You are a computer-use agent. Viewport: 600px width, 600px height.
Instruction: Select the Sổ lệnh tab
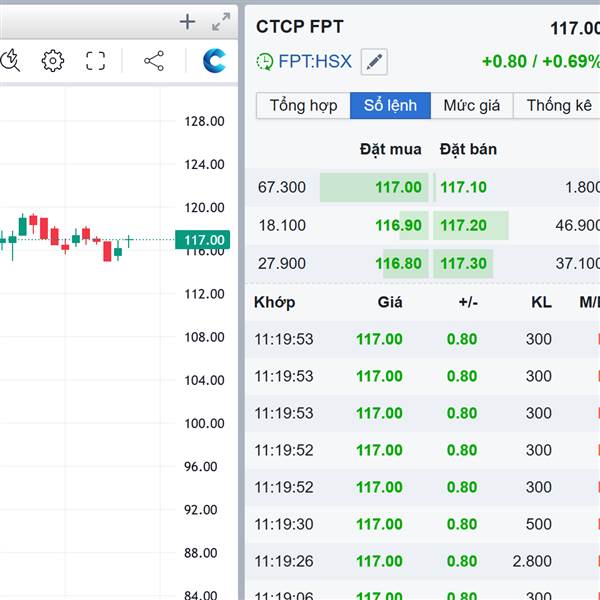tap(390, 106)
